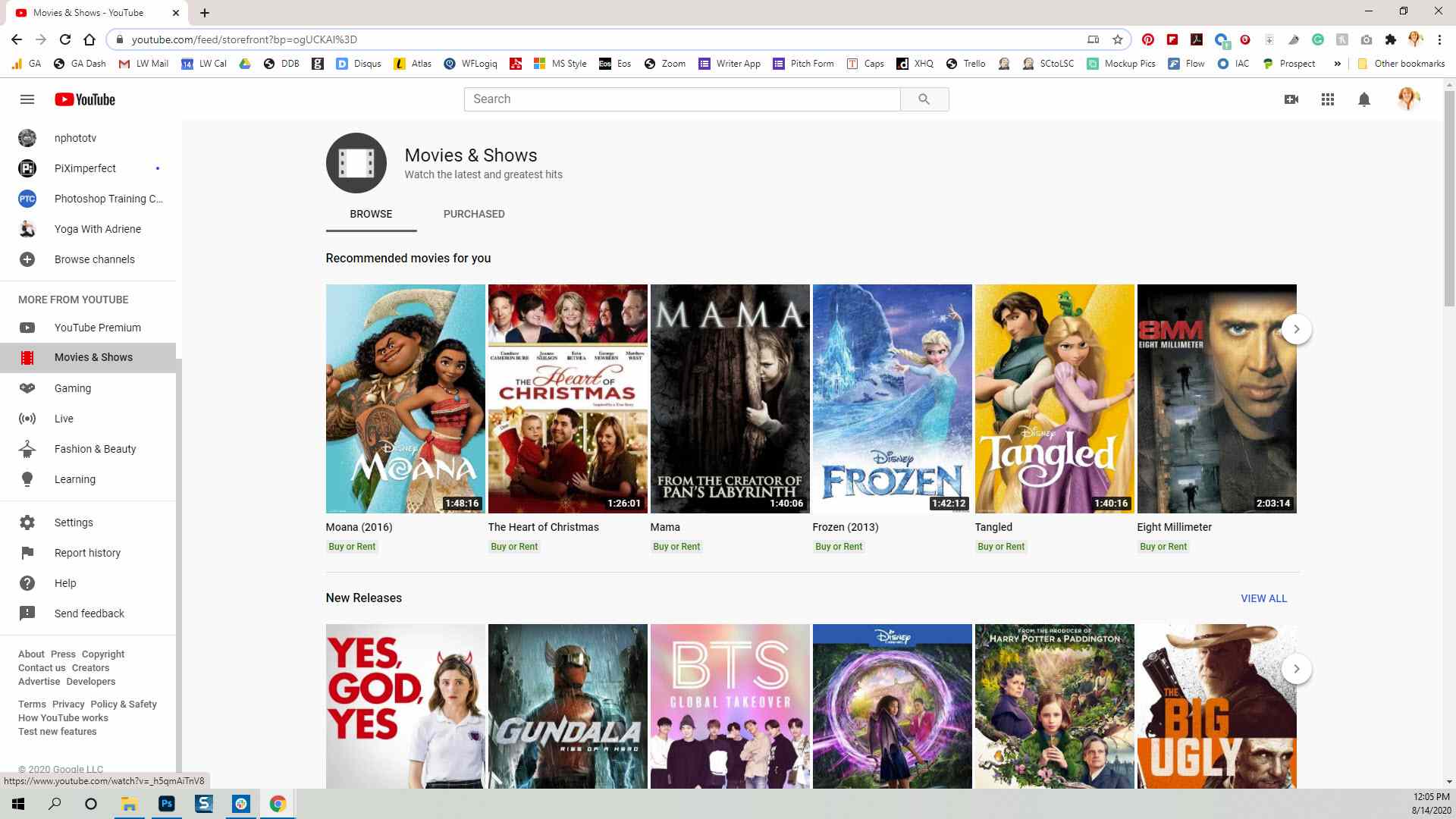This screenshot has height=819, width=1456.
Task: Open File Explorer from the Windows taskbar
Action: [129, 804]
